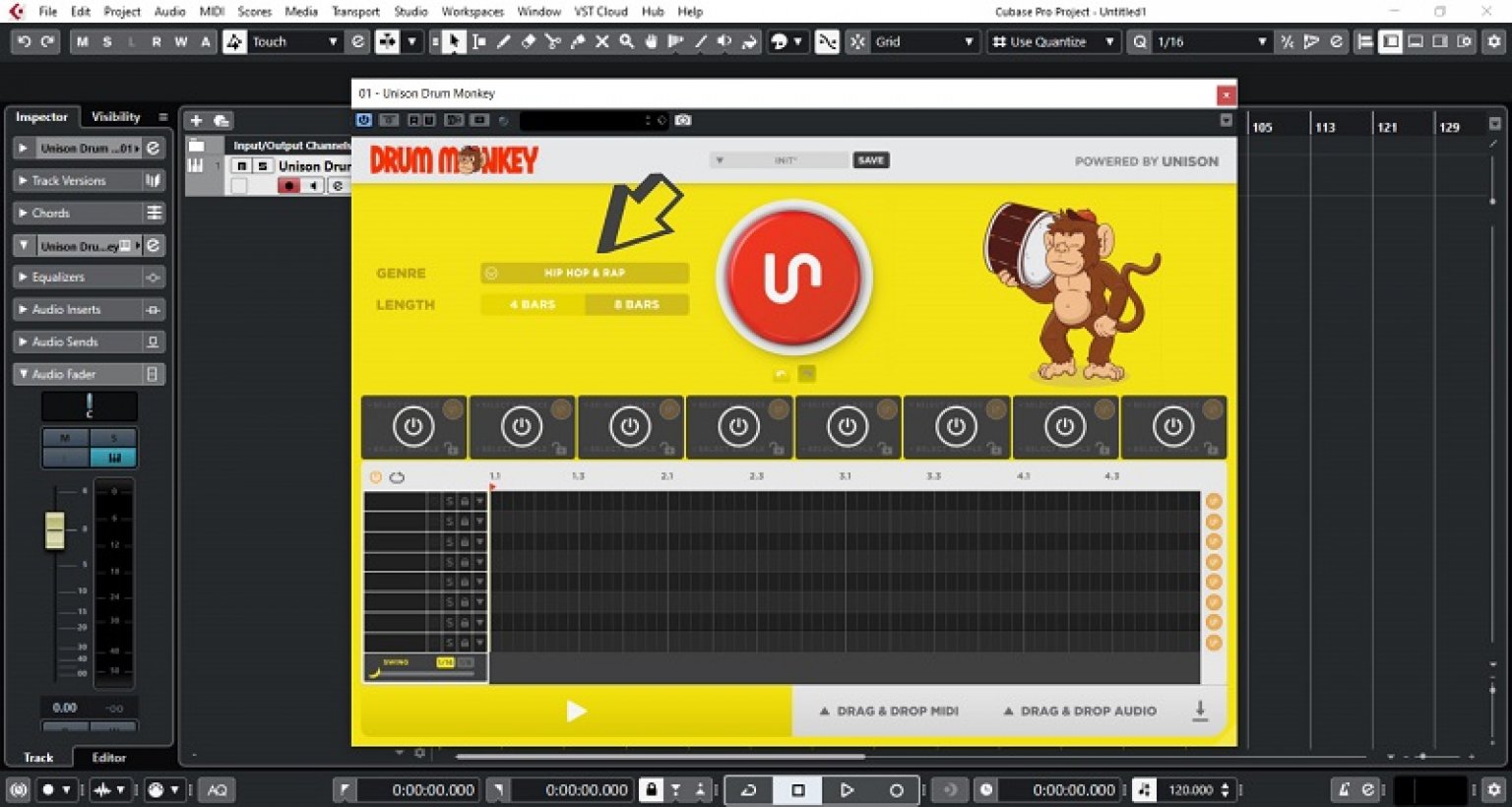Open the Studio menu
The image size is (1512, 807).
410,12
